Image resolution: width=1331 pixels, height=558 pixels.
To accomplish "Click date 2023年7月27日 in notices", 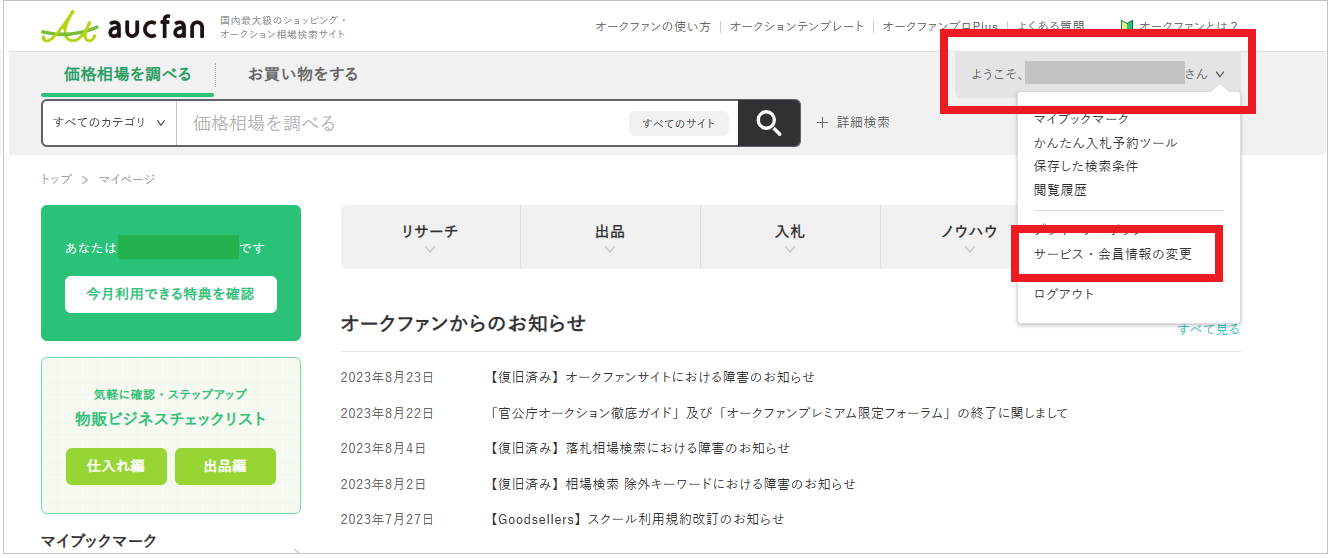I will [387, 519].
